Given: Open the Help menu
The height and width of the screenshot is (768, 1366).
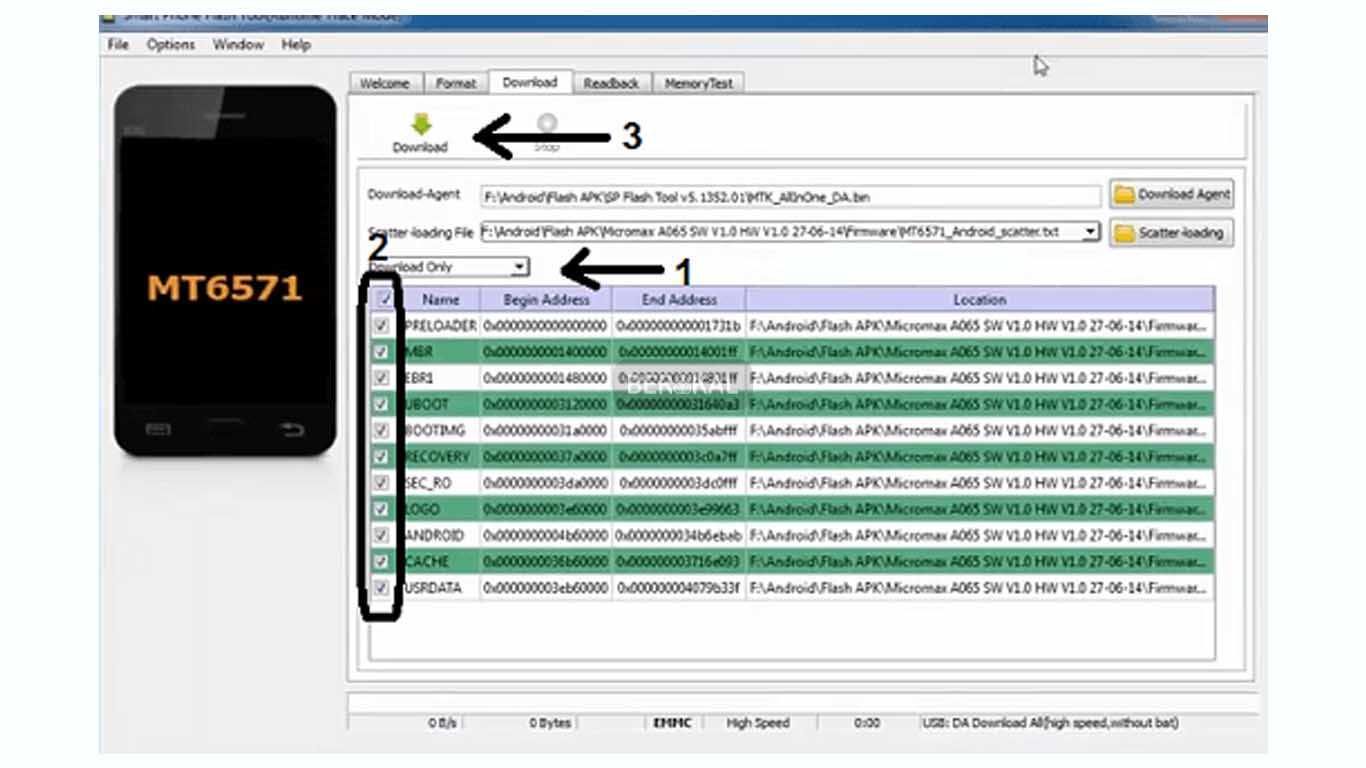Looking at the screenshot, I should tap(296, 45).
